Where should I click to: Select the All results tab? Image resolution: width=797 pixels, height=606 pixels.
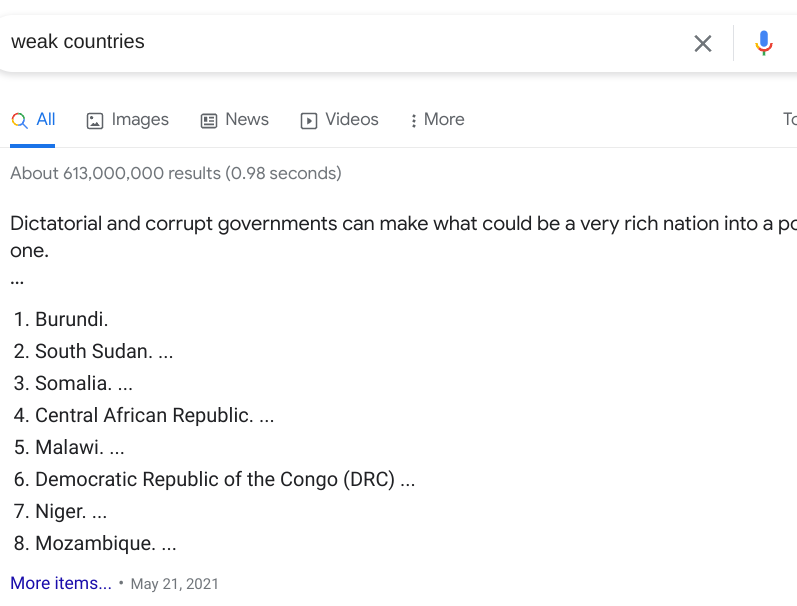pos(33,119)
